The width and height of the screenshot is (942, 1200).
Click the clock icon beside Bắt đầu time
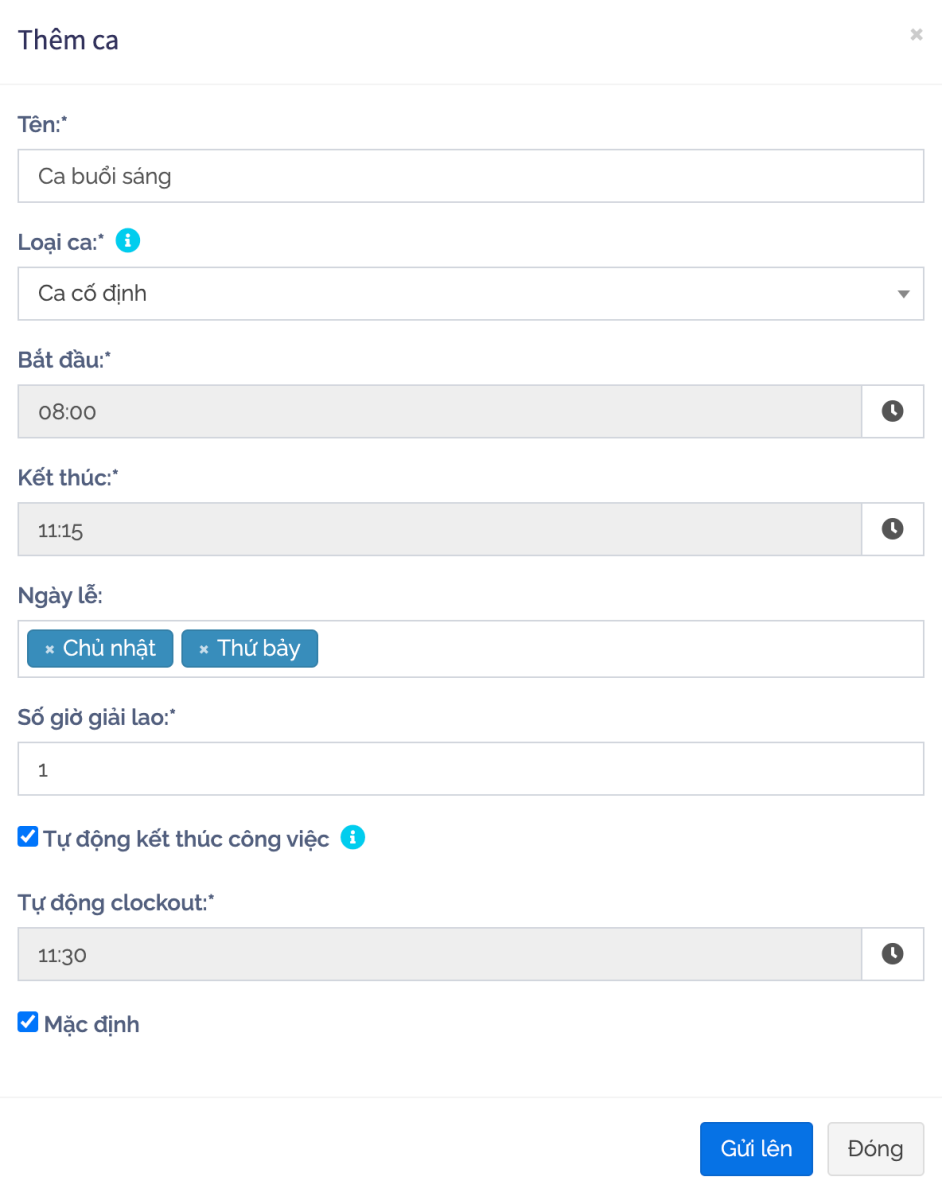892,411
